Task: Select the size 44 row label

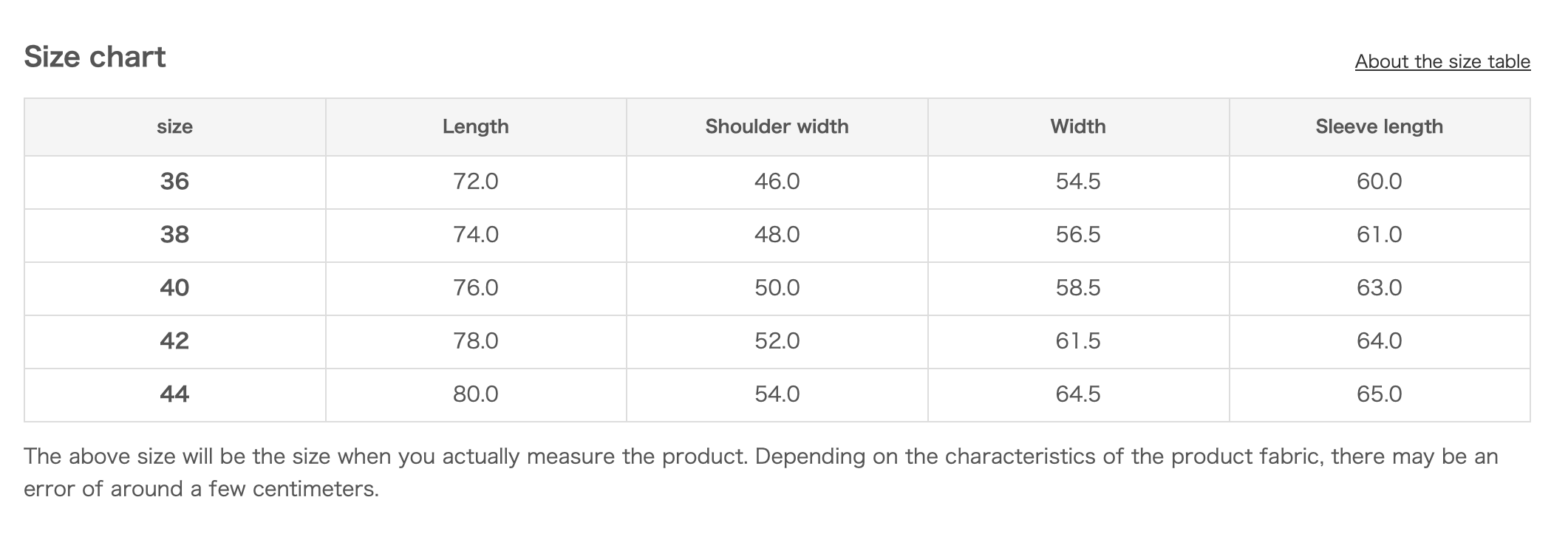Action: click(174, 394)
